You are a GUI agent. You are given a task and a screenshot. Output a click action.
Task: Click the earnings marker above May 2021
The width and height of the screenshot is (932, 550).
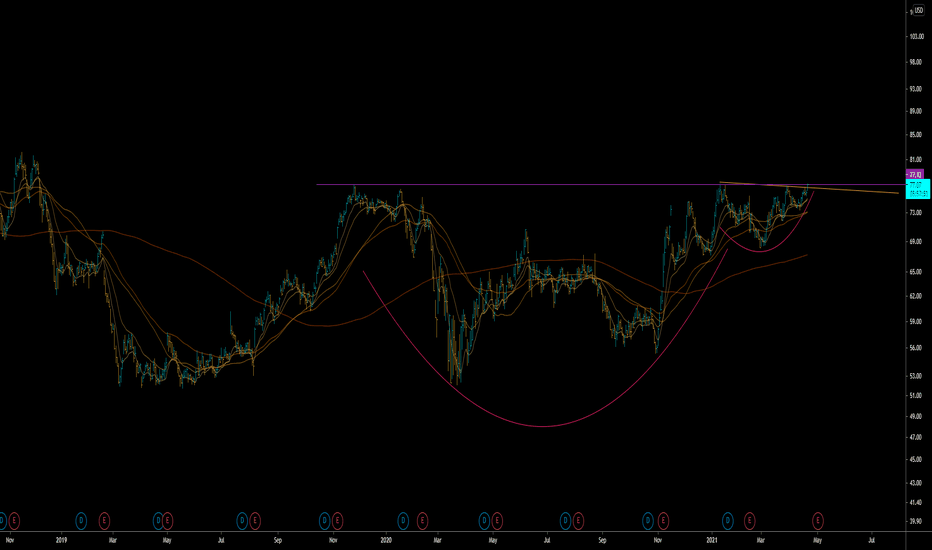coord(818,521)
